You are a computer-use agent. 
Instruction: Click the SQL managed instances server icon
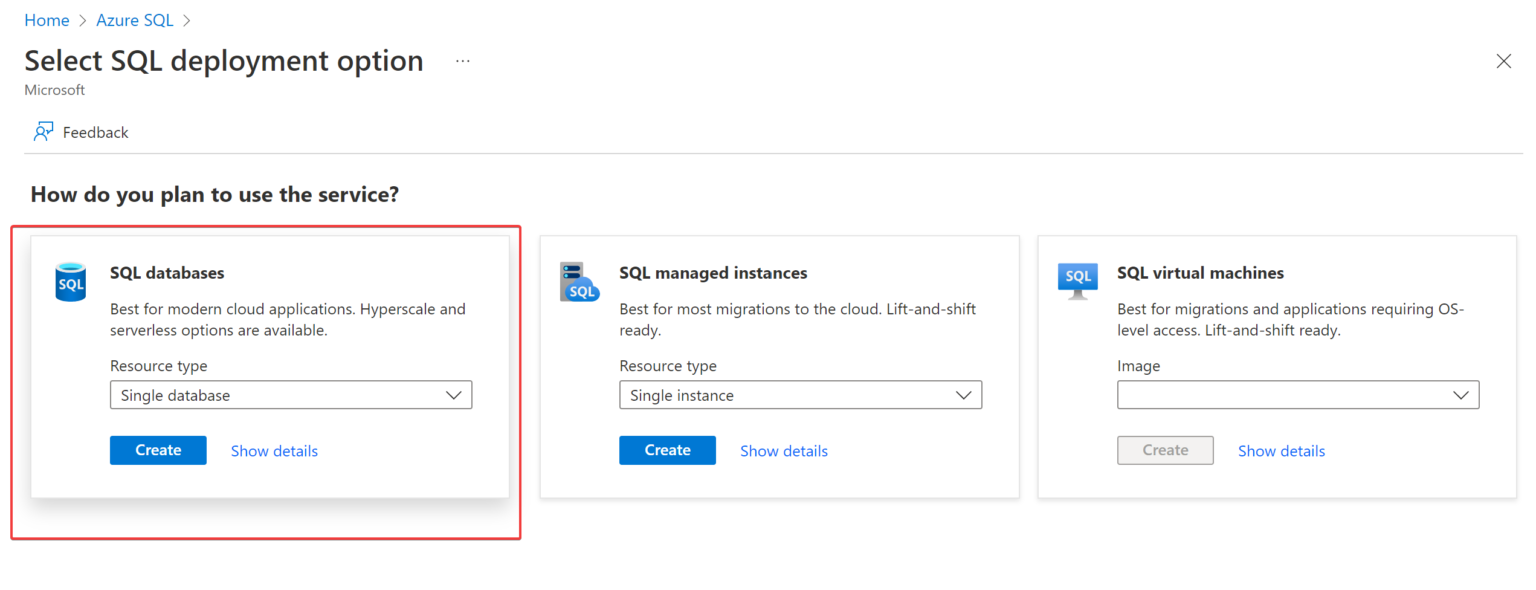pos(580,282)
